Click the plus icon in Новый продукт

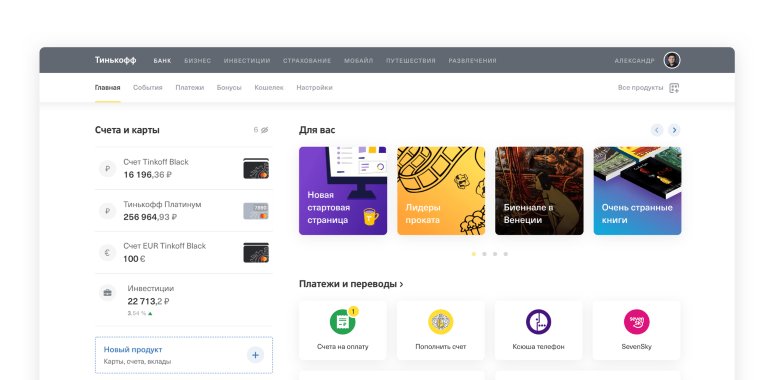click(x=256, y=355)
